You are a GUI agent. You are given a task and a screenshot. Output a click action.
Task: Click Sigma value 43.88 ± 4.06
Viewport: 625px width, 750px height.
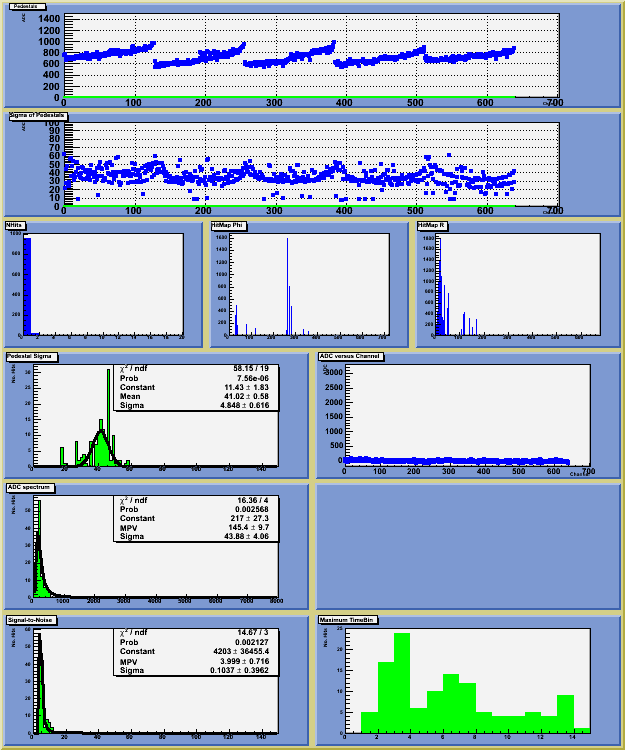(x=246, y=536)
